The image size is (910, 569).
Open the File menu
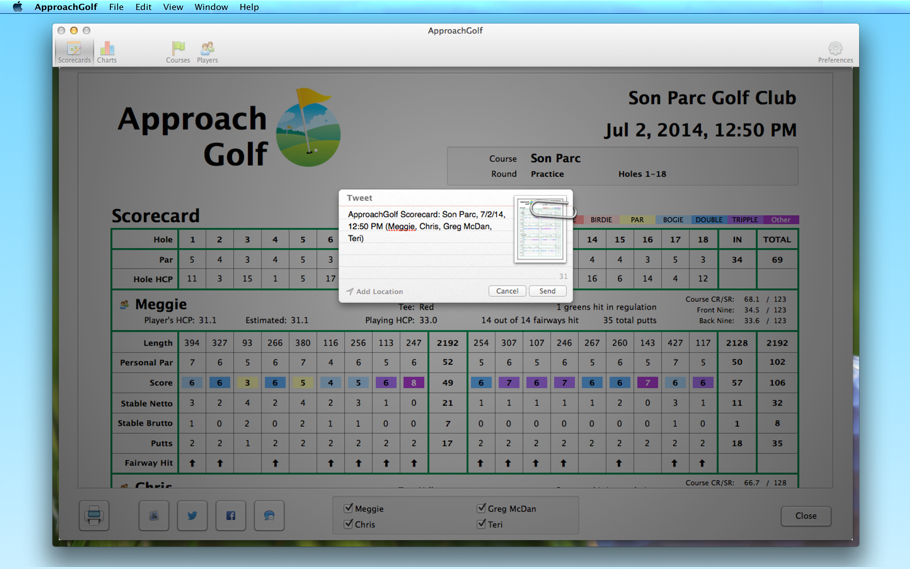(116, 7)
